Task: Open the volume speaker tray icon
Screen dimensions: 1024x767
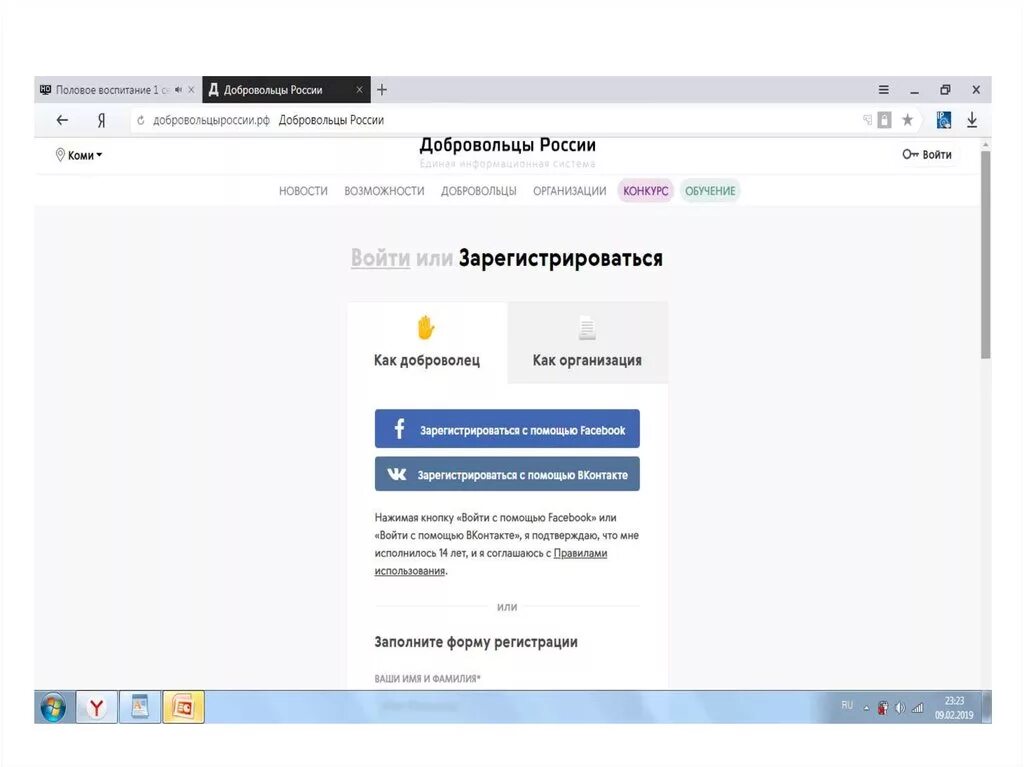Action: [x=900, y=708]
